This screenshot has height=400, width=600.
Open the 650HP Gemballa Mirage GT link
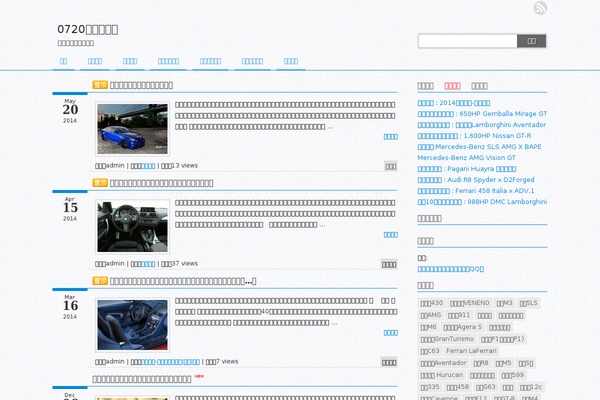(482, 114)
